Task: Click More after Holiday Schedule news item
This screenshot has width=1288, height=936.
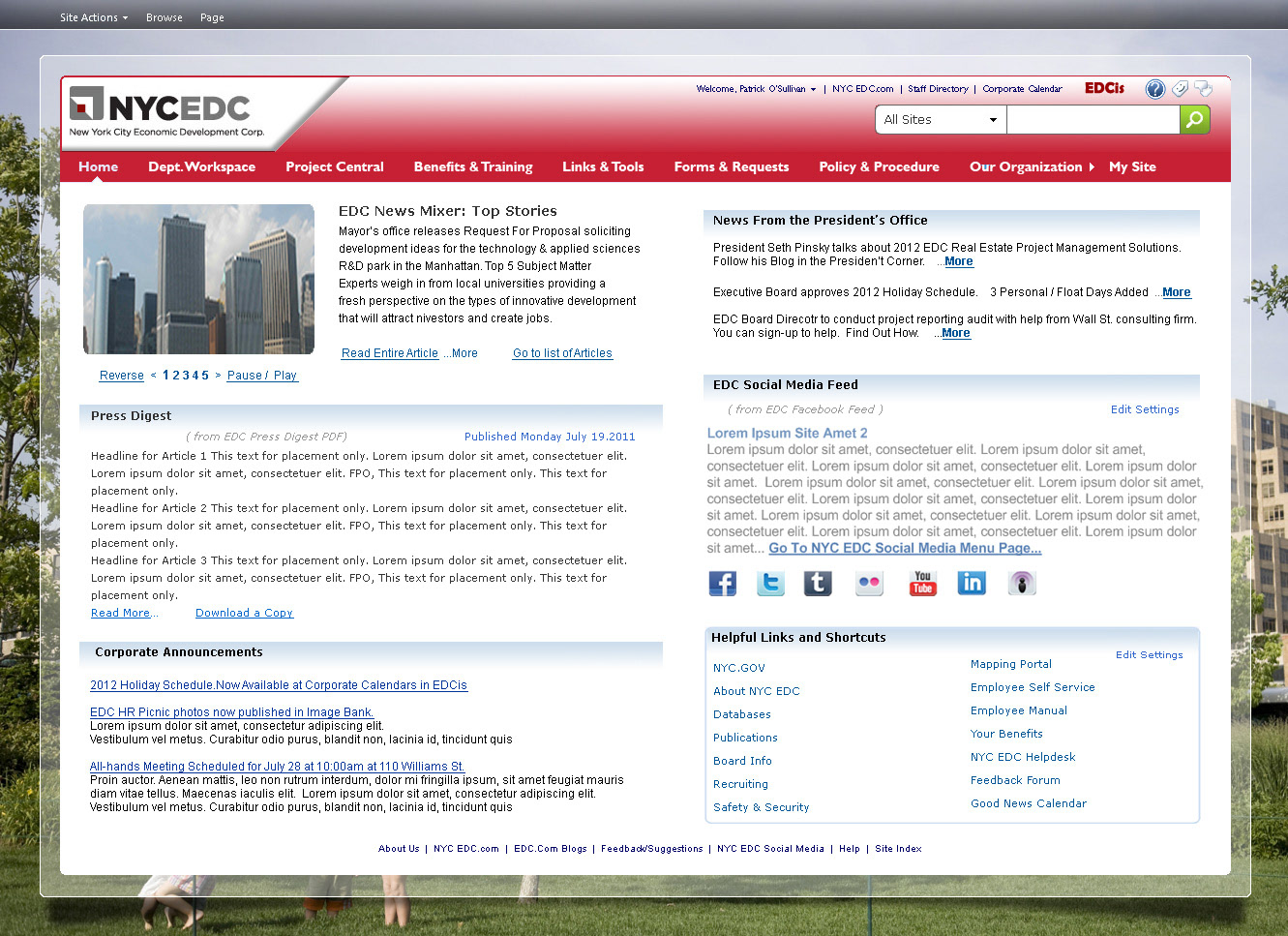Action: 1176,292
